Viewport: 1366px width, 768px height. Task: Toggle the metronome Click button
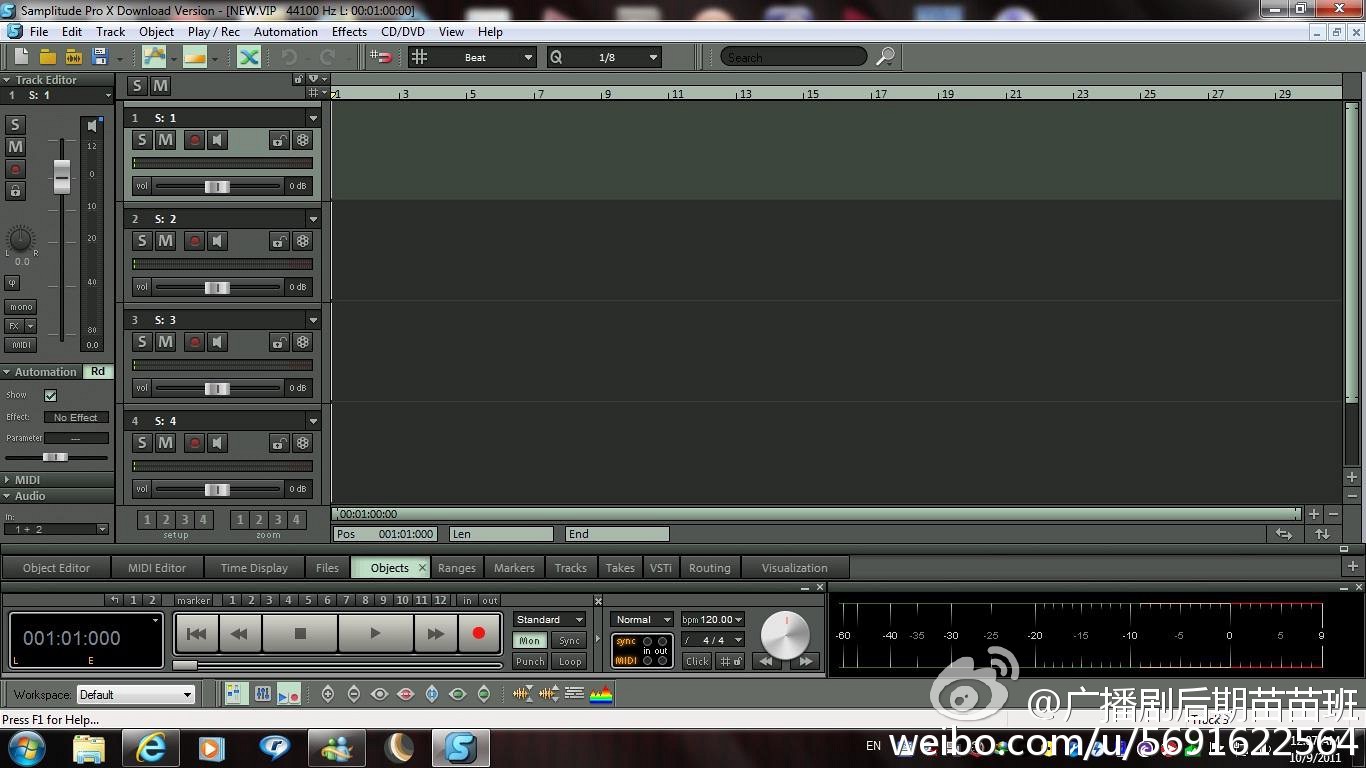[697, 661]
